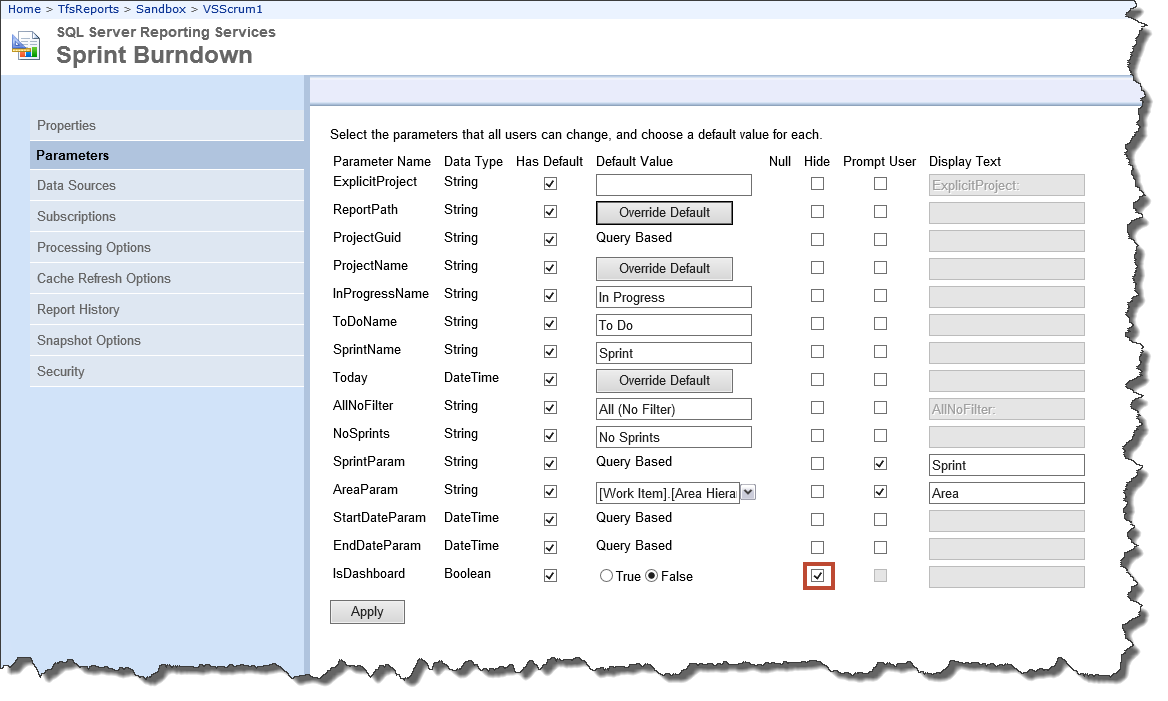
Task: Select the True radio button for IsDashboard
Action: (x=605, y=577)
